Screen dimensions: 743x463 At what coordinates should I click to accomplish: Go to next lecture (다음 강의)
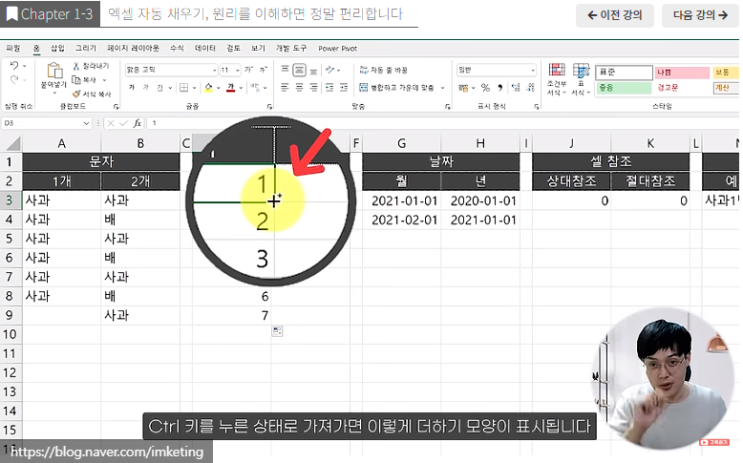(x=700, y=15)
